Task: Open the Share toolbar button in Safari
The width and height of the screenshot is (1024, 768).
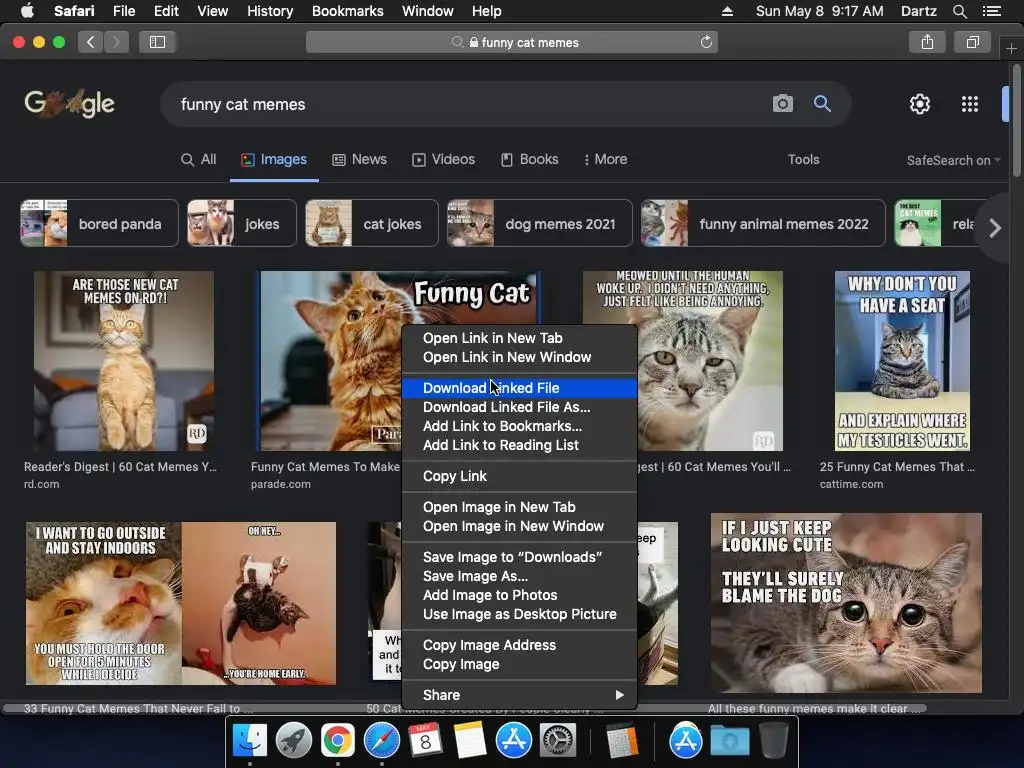Action: coord(927,42)
